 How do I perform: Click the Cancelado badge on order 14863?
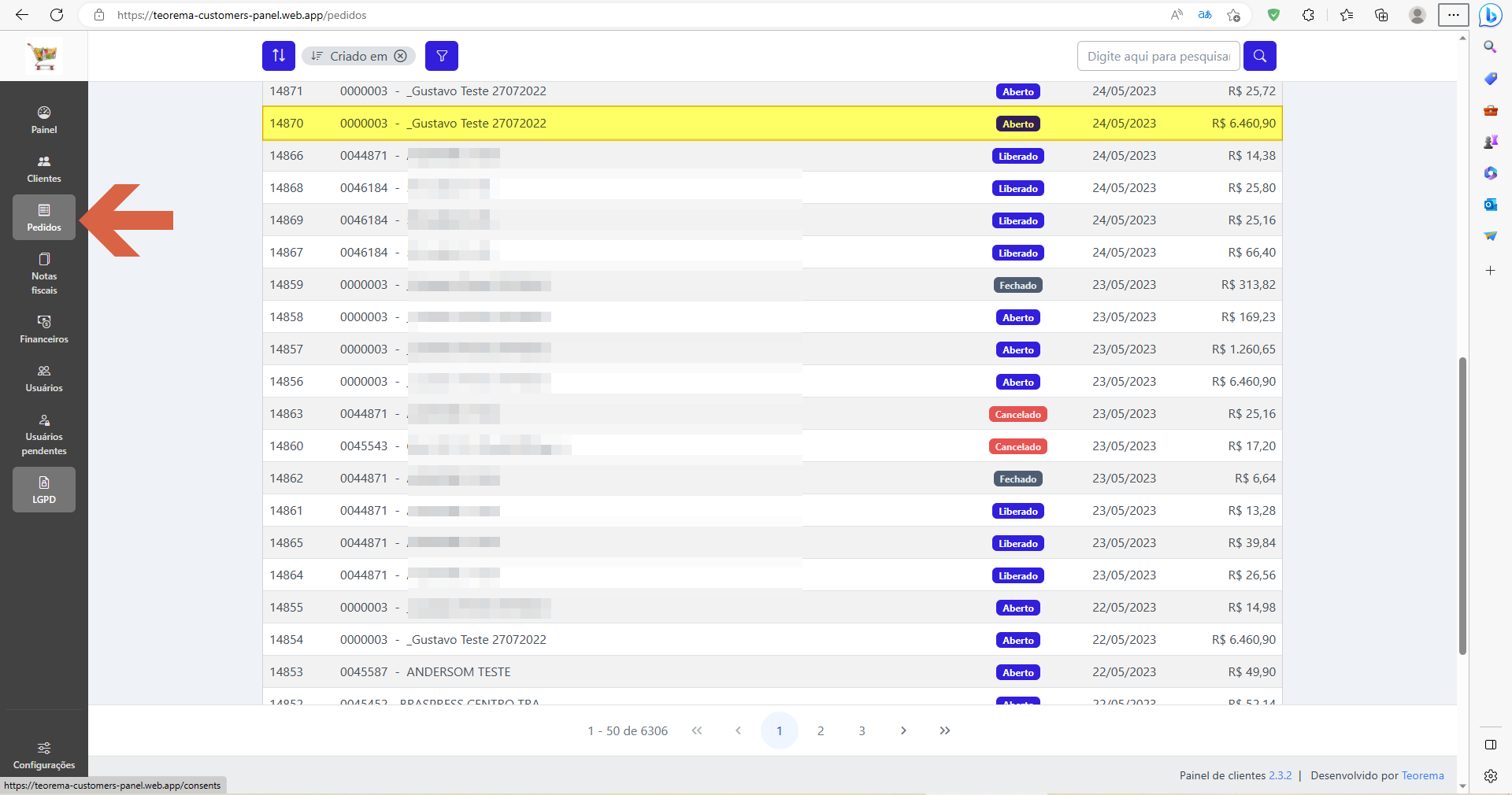coord(1018,414)
